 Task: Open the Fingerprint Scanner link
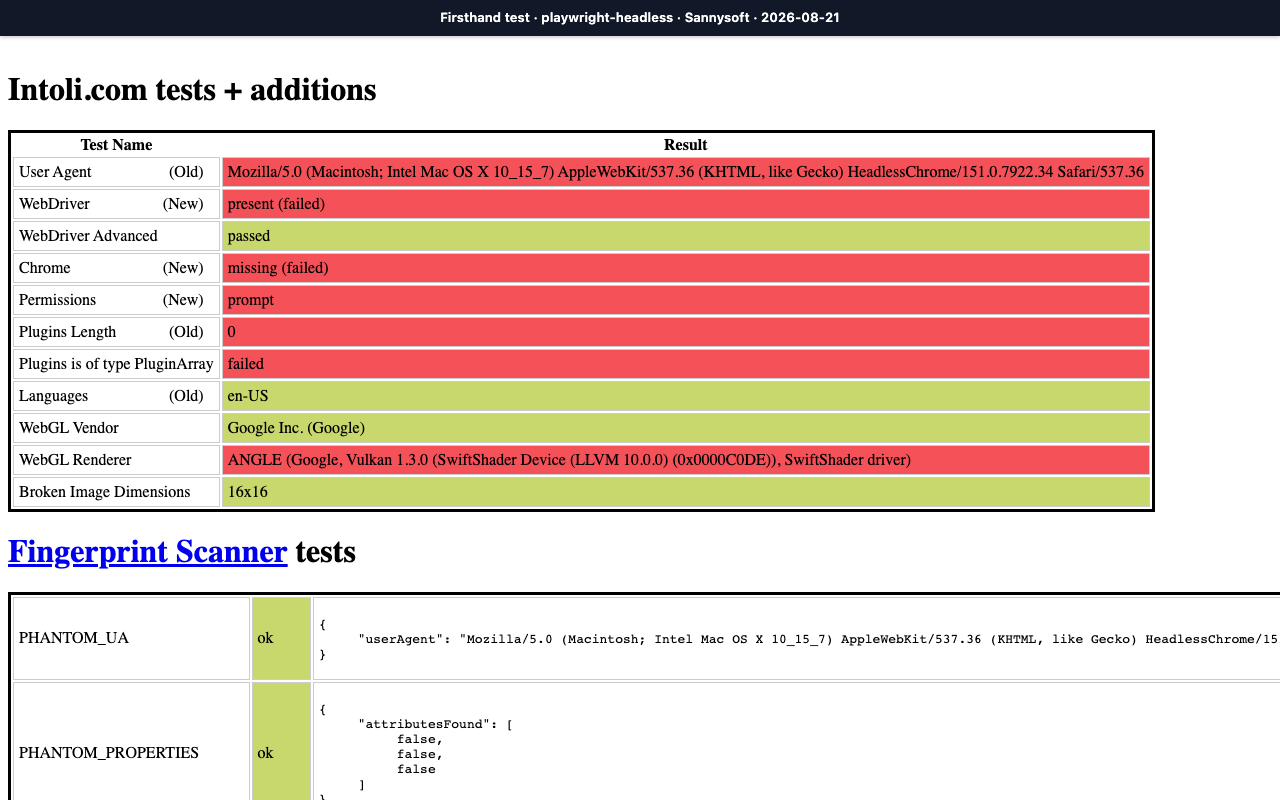[148, 551]
